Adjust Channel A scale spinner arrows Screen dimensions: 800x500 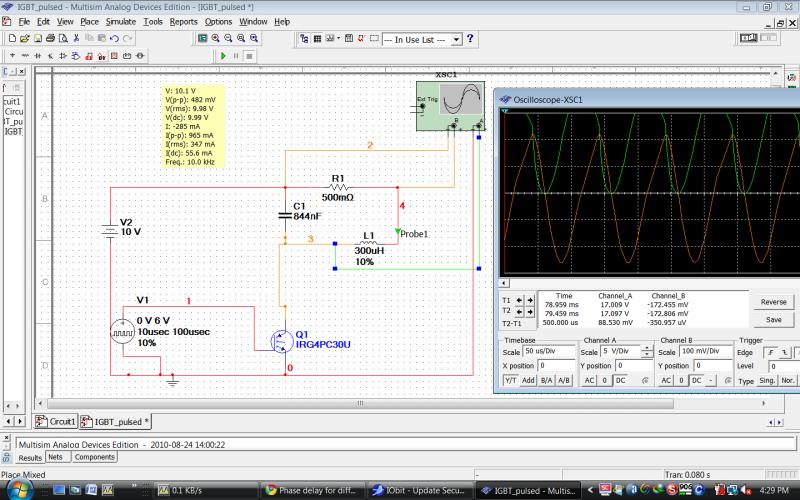pos(647,352)
